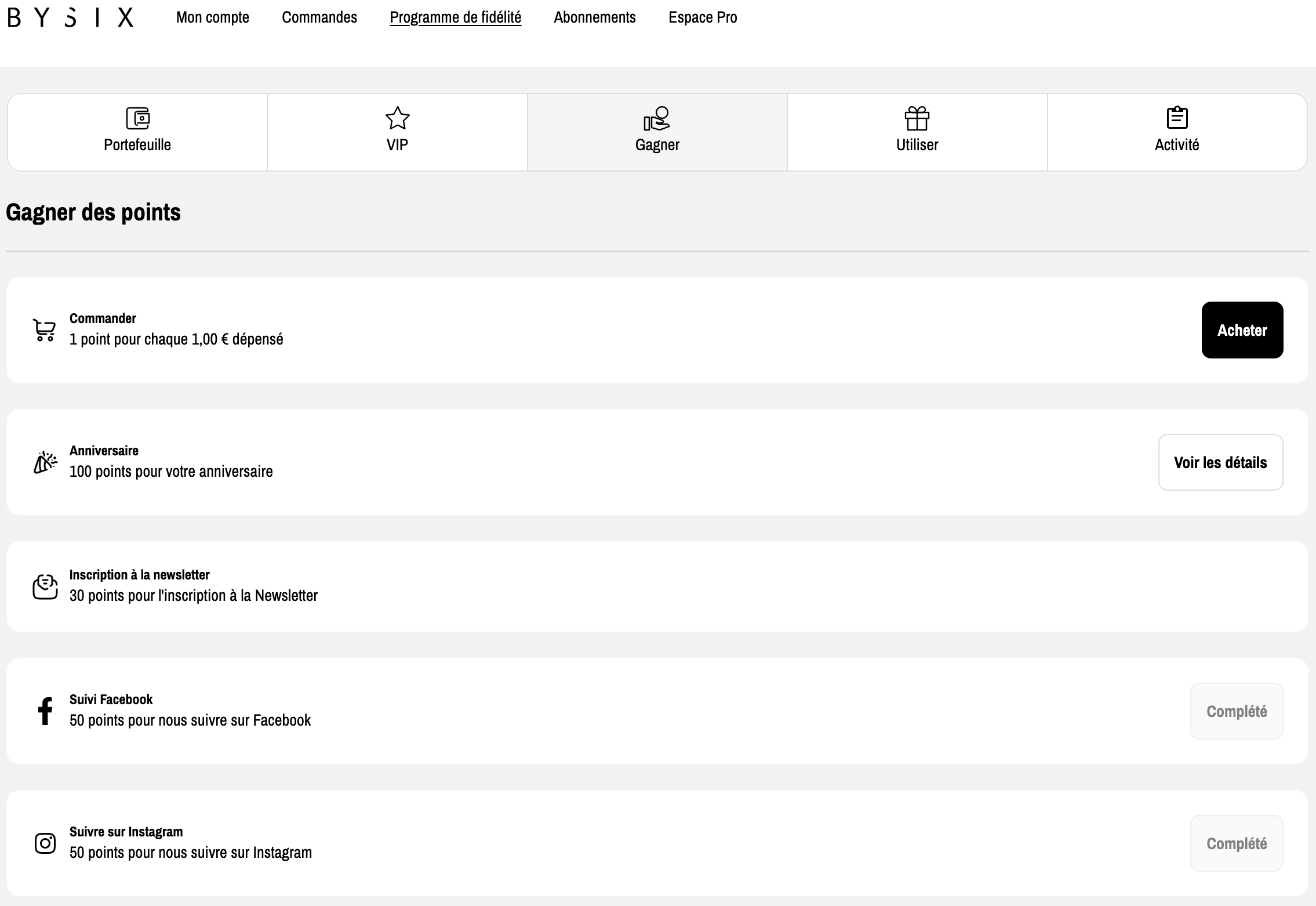The width and height of the screenshot is (1316, 906).
Task: Click the party popper Anniversaire icon
Action: [x=45, y=462]
